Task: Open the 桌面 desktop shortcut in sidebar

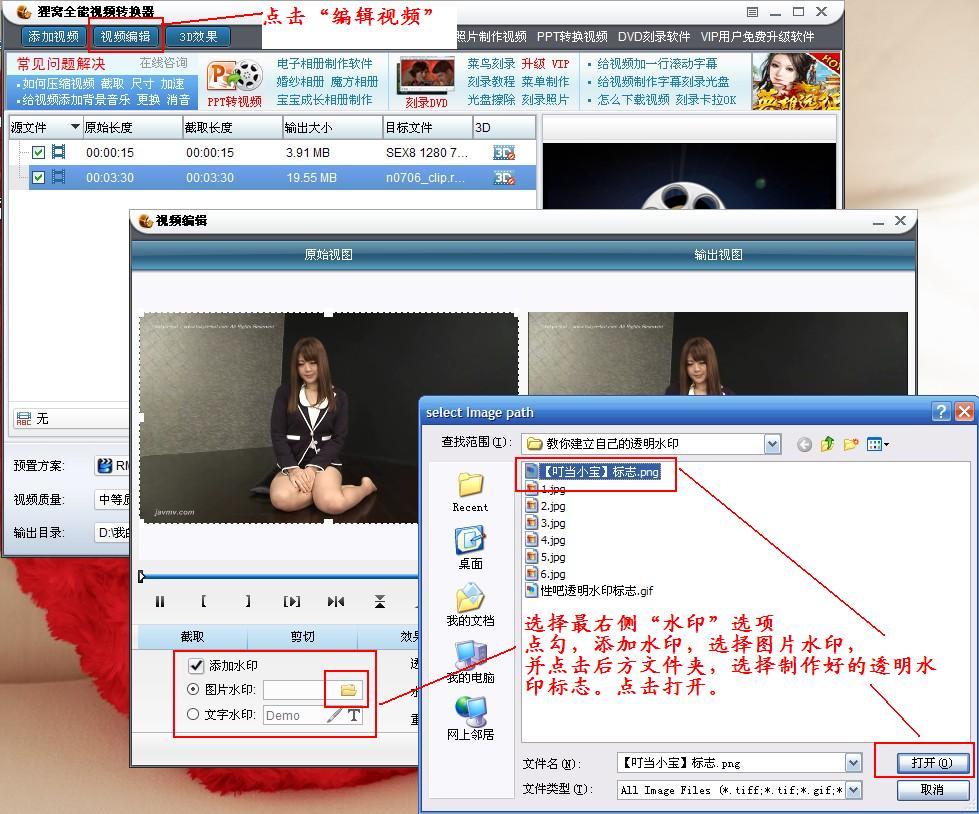Action: click(470, 548)
